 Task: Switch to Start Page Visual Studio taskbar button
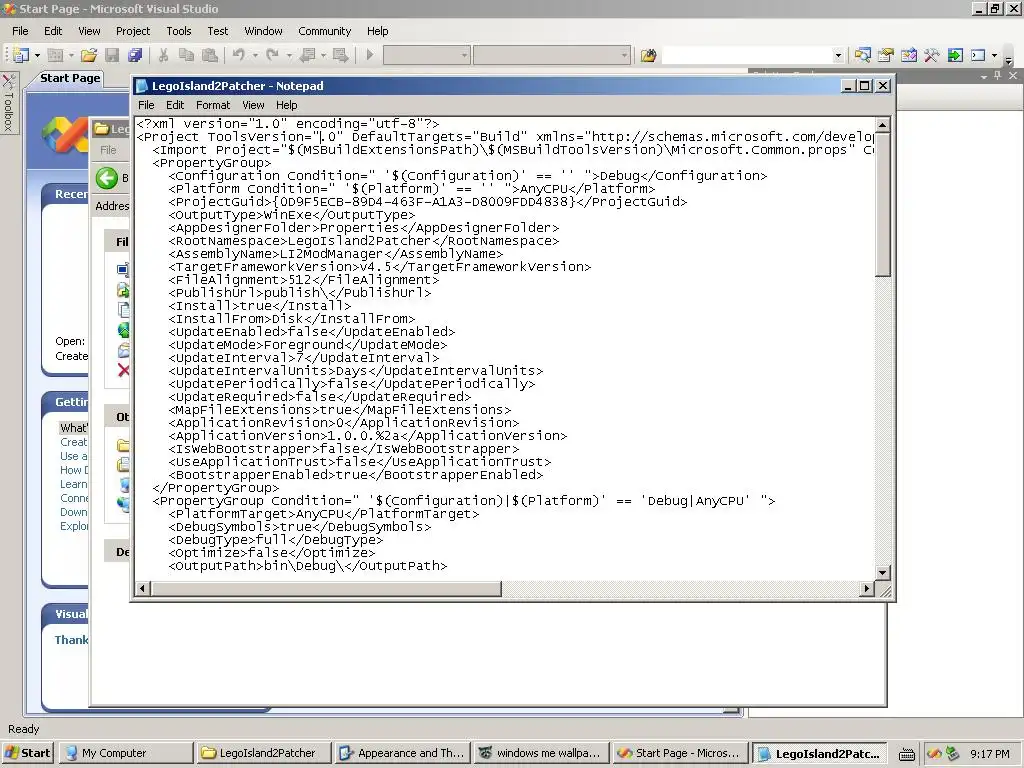pyautogui.click(x=679, y=753)
